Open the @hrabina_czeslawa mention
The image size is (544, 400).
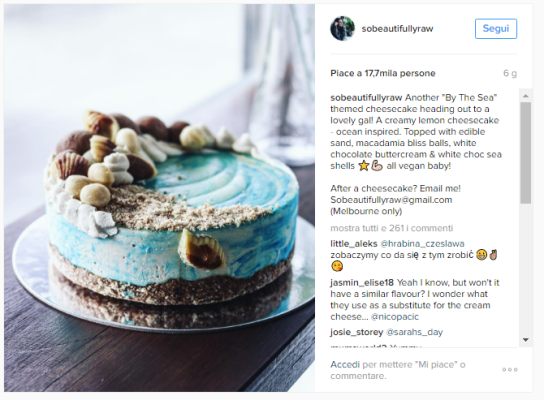(422, 244)
